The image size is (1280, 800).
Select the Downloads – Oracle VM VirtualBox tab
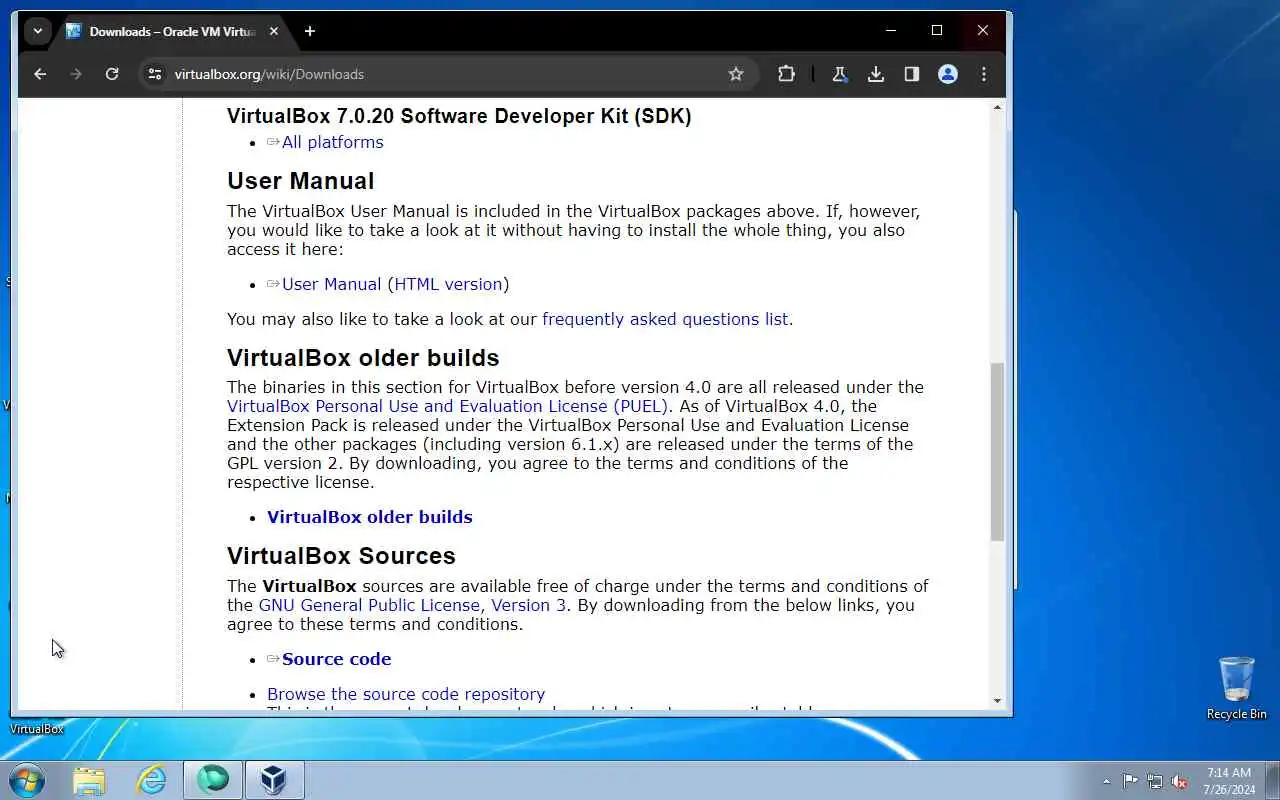point(172,31)
